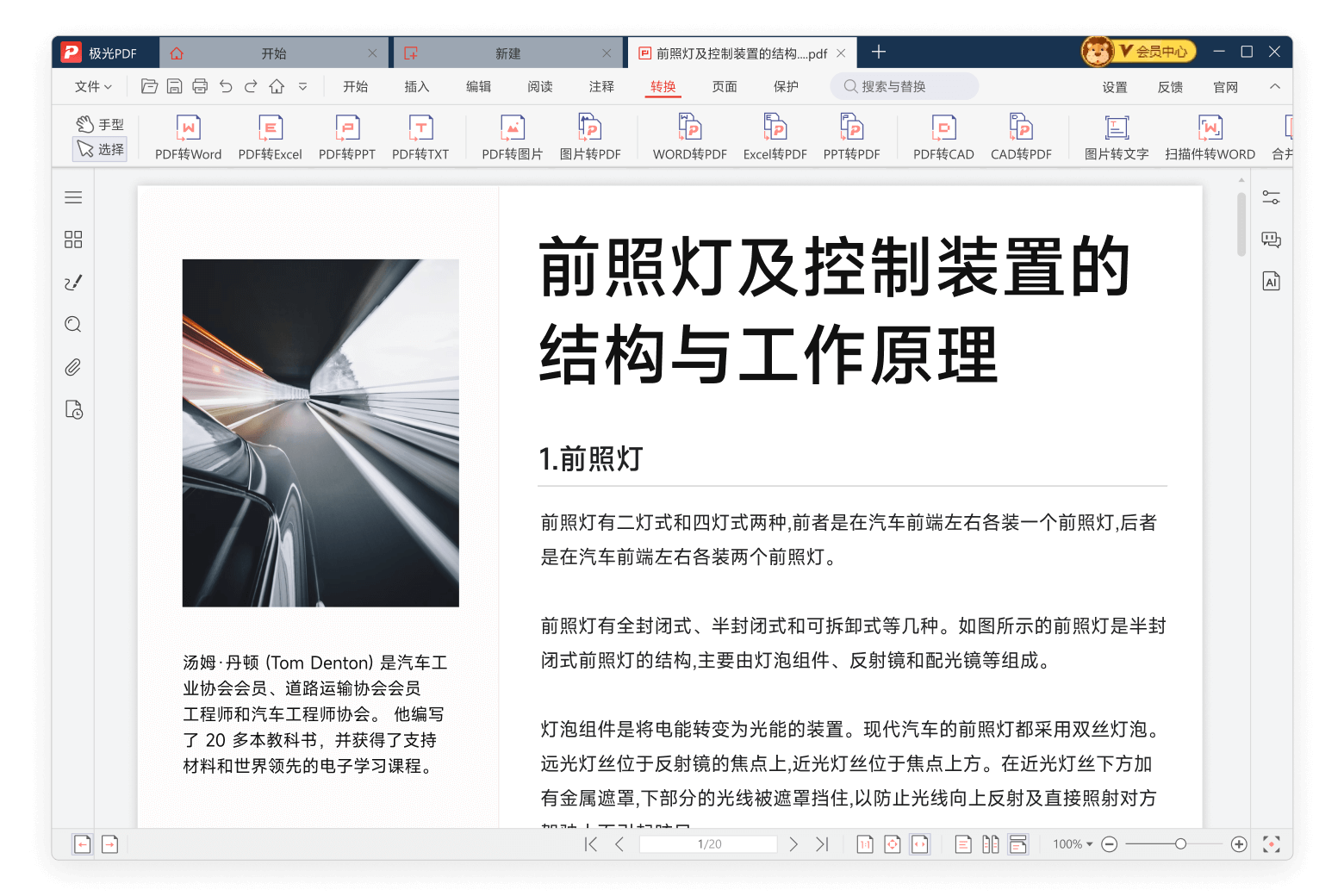Activate the 选择 selection tool
The height and width of the screenshot is (896, 1344).
[x=100, y=149]
